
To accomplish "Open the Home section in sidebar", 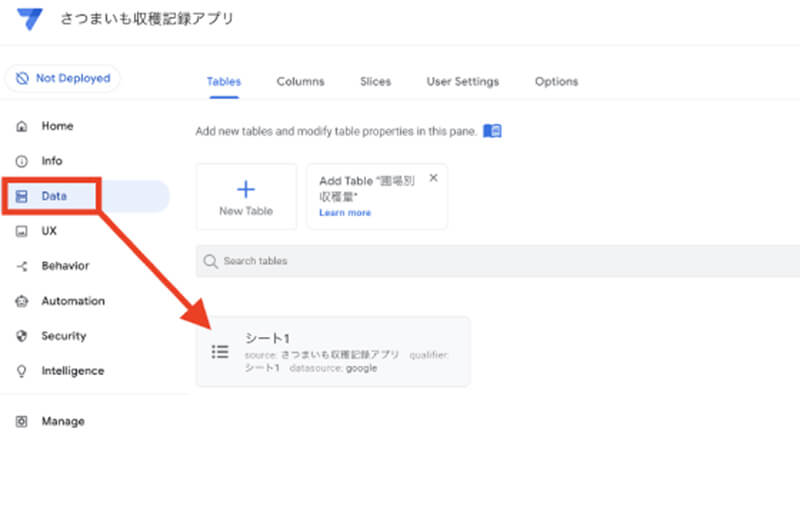I will (x=57, y=126).
